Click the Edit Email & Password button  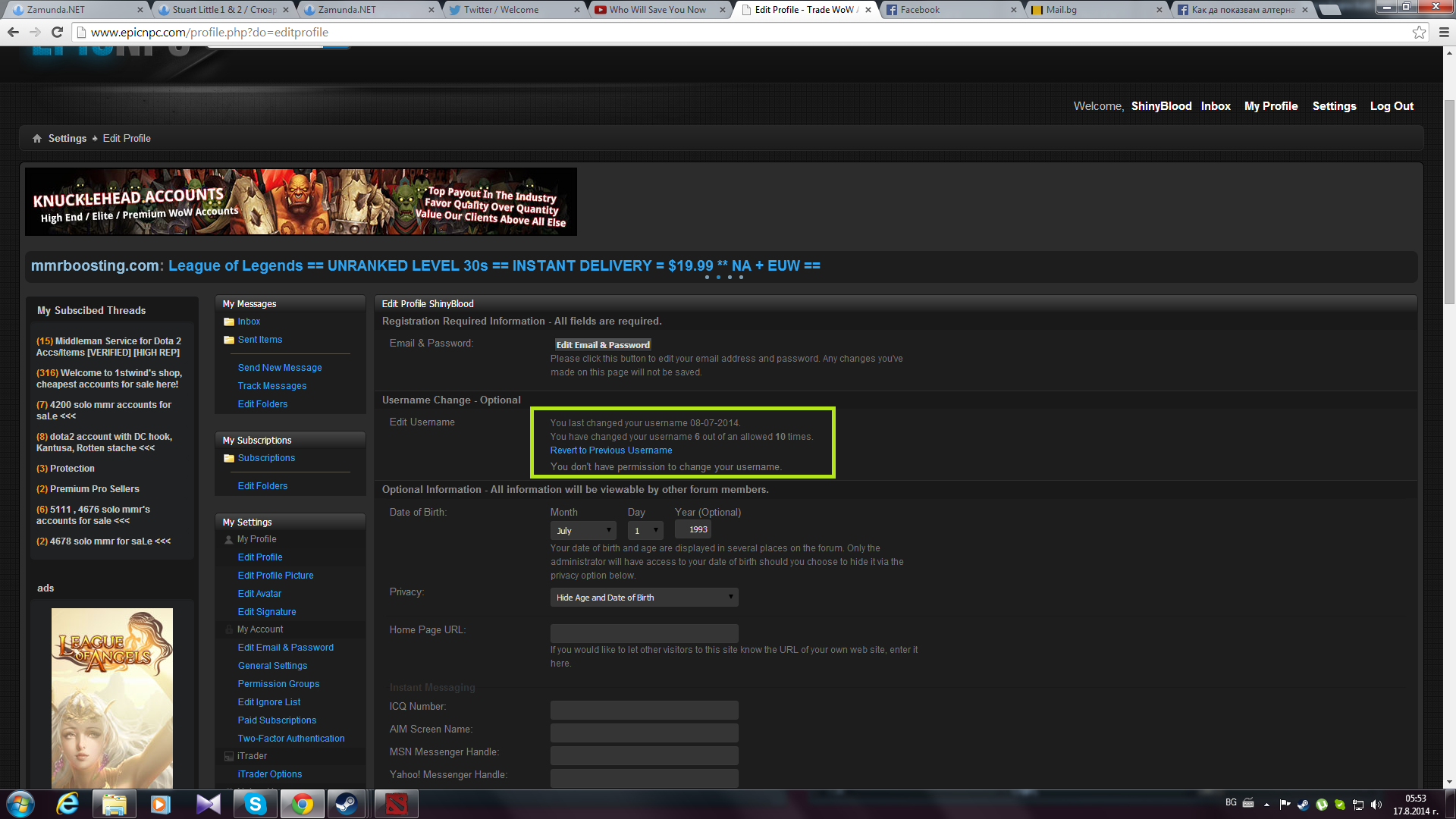(603, 344)
